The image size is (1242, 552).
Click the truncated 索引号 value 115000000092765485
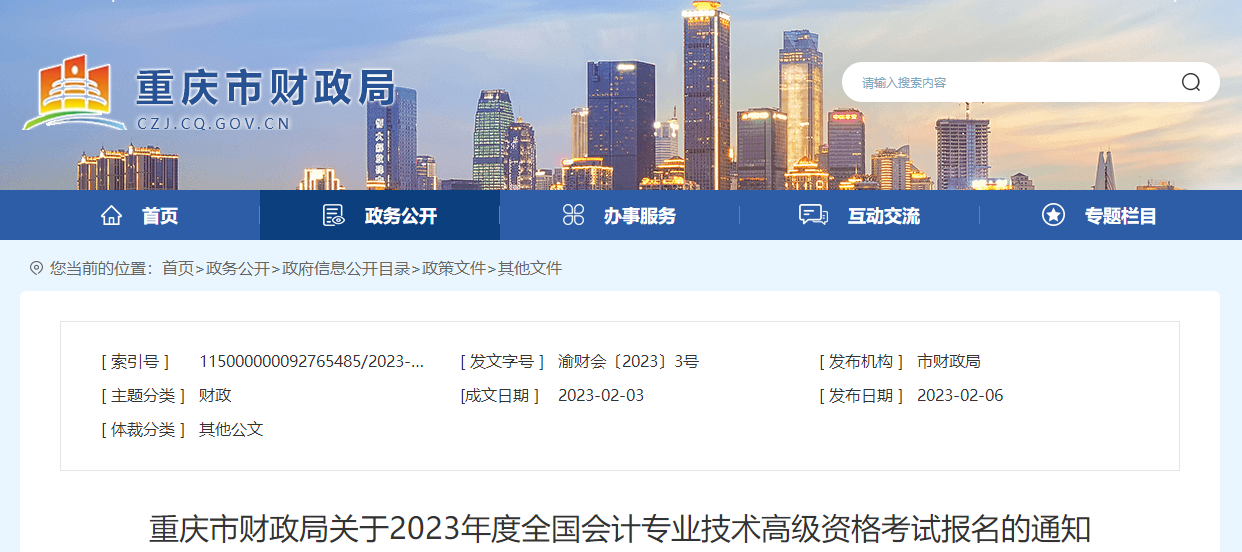[x=311, y=362]
